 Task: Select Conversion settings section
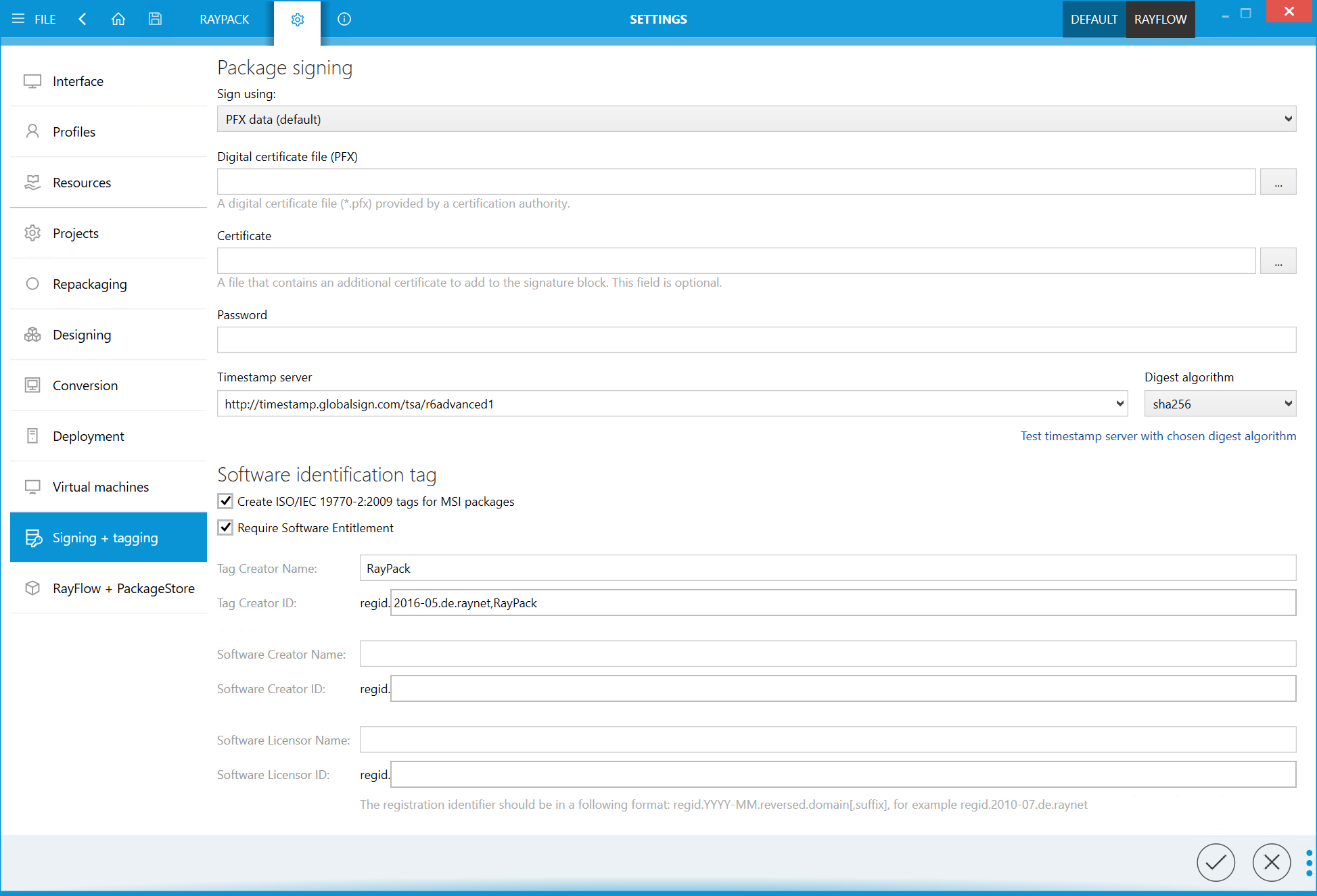pyautogui.click(x=108, y=385)
